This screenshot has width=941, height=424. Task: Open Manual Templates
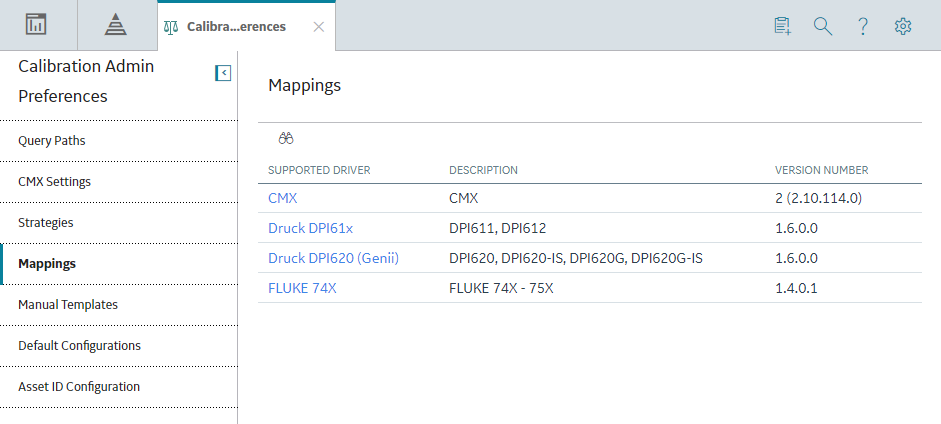pyautogui.click(x=119, y=305)
